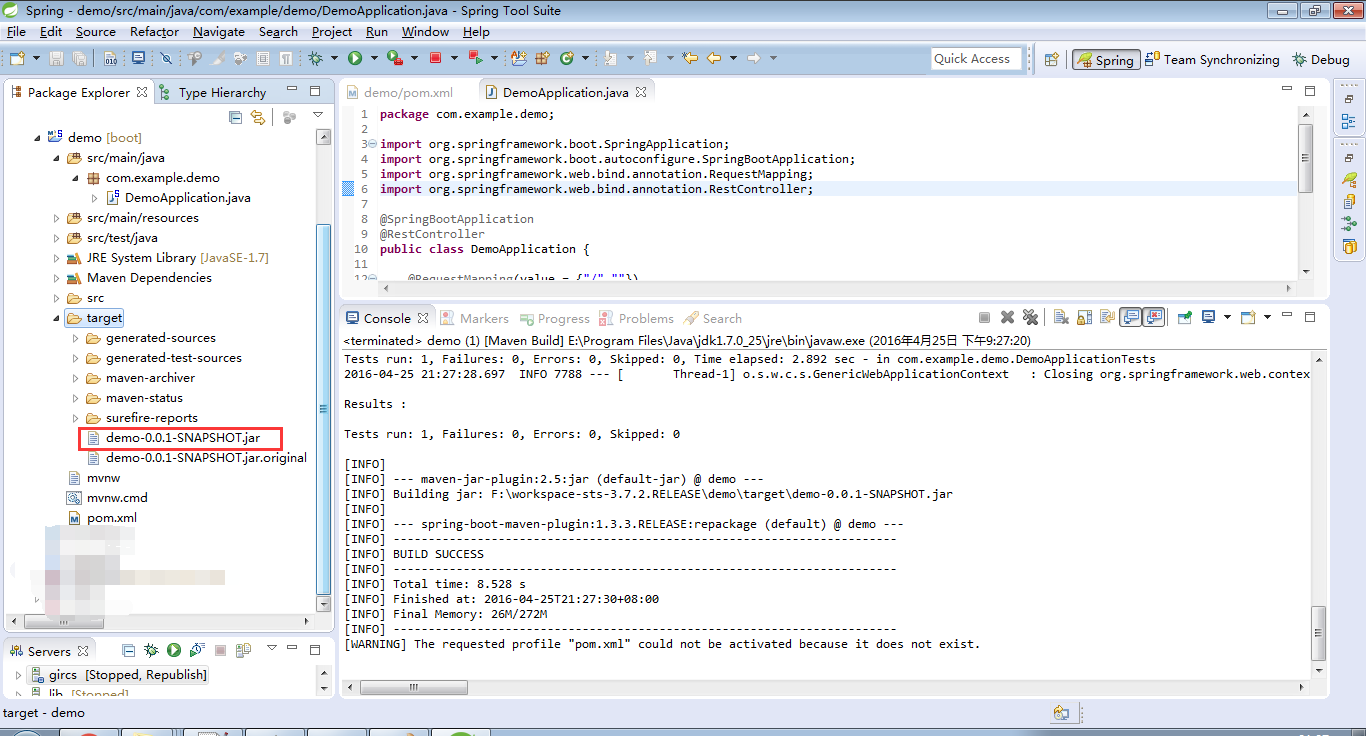
Task: Start server with green play in Servers
Action: click(174, 650)
